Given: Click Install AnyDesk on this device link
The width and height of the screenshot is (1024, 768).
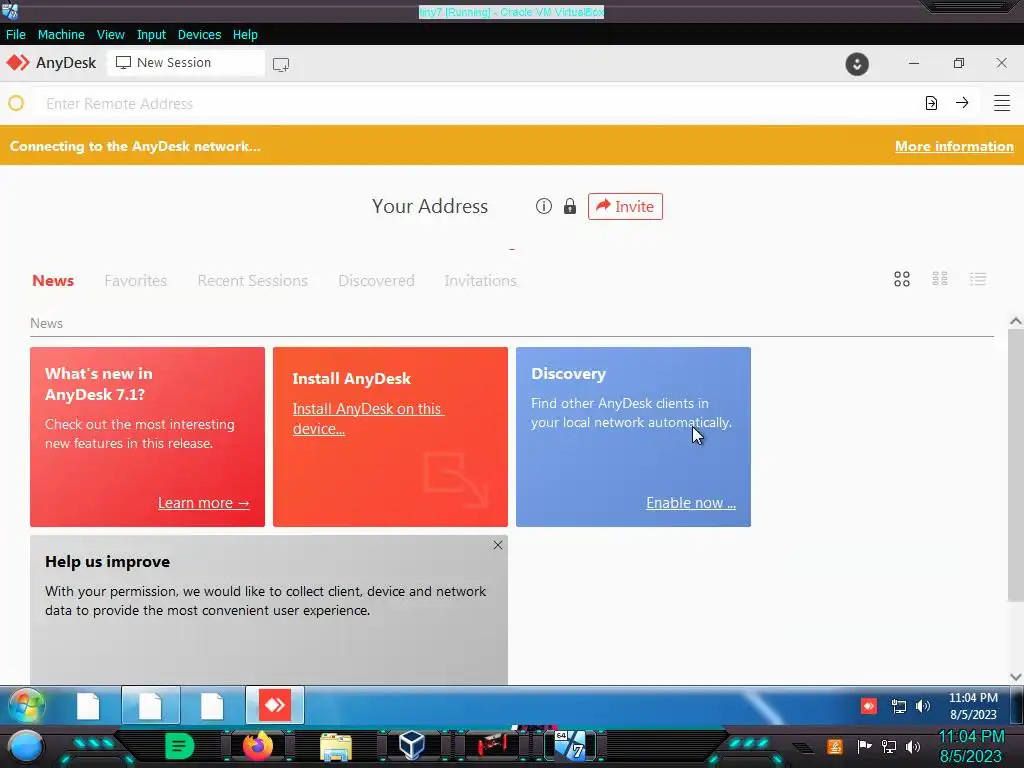Looking at the screenshot, I should (368, 419).
